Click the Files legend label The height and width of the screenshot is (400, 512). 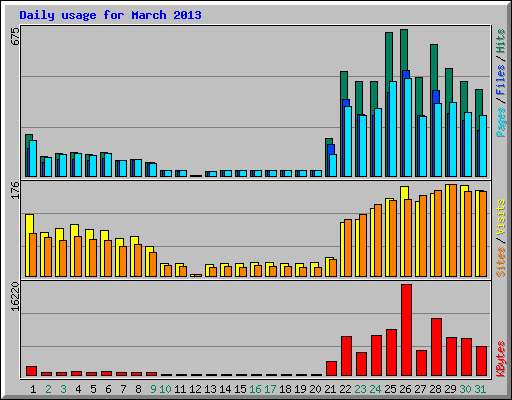pyautogui.click(x=501, y=79)
